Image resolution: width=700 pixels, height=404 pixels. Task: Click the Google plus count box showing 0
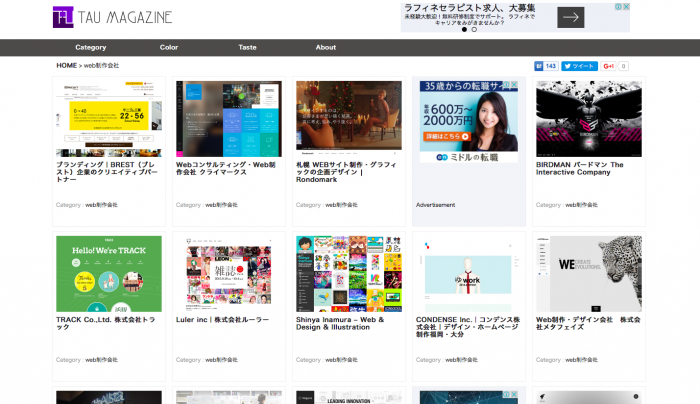623,66
